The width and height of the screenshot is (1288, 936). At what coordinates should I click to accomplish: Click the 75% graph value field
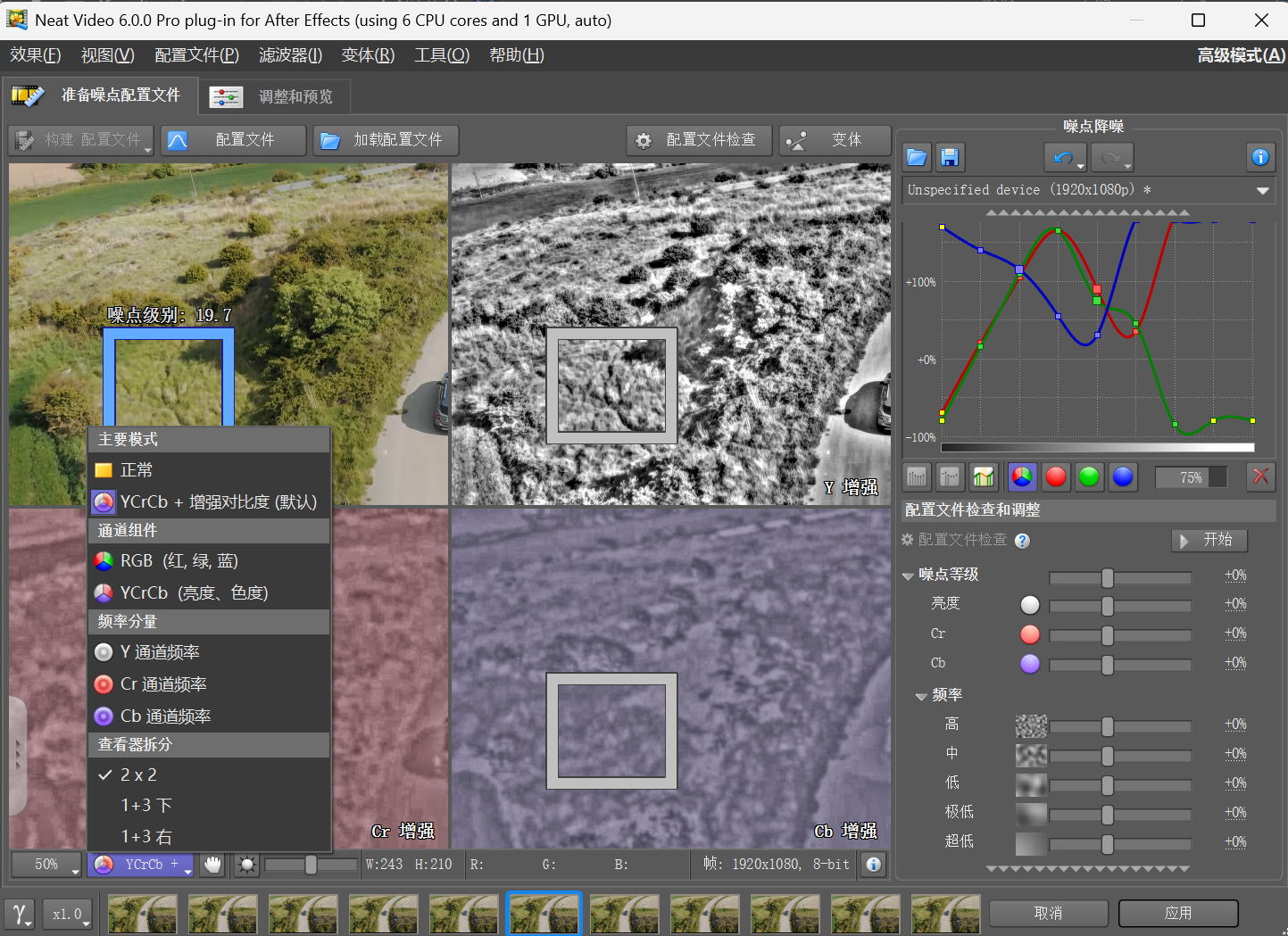(x=1191, y=477)
